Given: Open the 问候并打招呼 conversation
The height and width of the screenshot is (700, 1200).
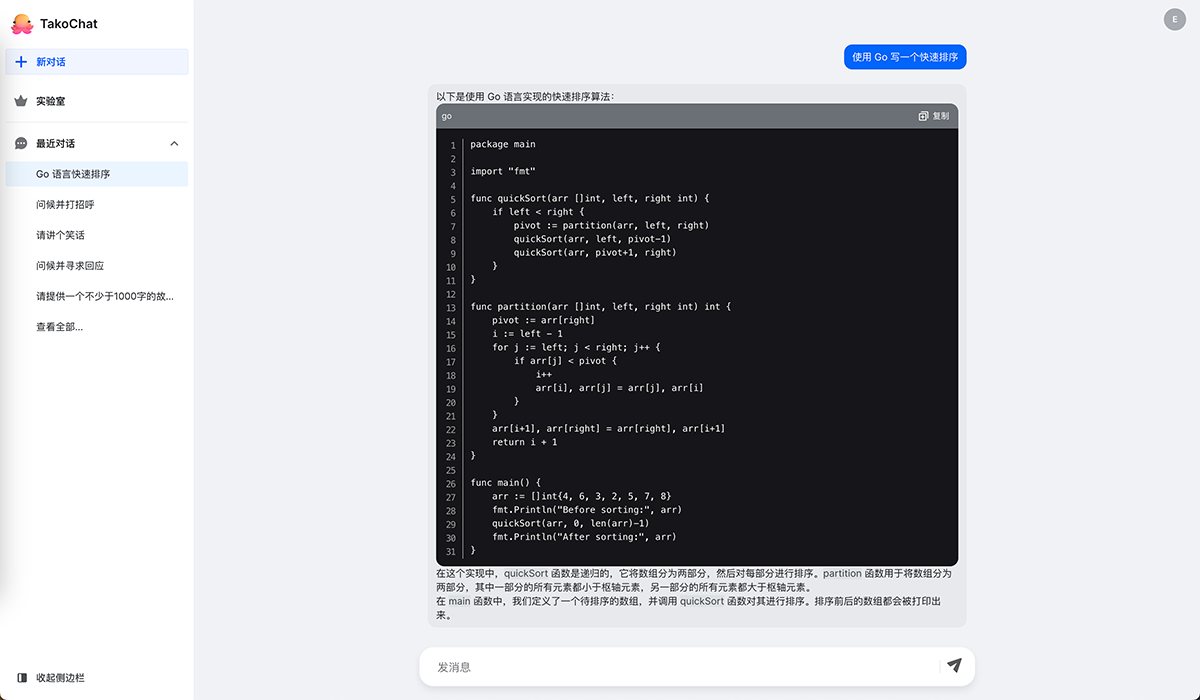Looking at the screenshot, I should [65, 205].
